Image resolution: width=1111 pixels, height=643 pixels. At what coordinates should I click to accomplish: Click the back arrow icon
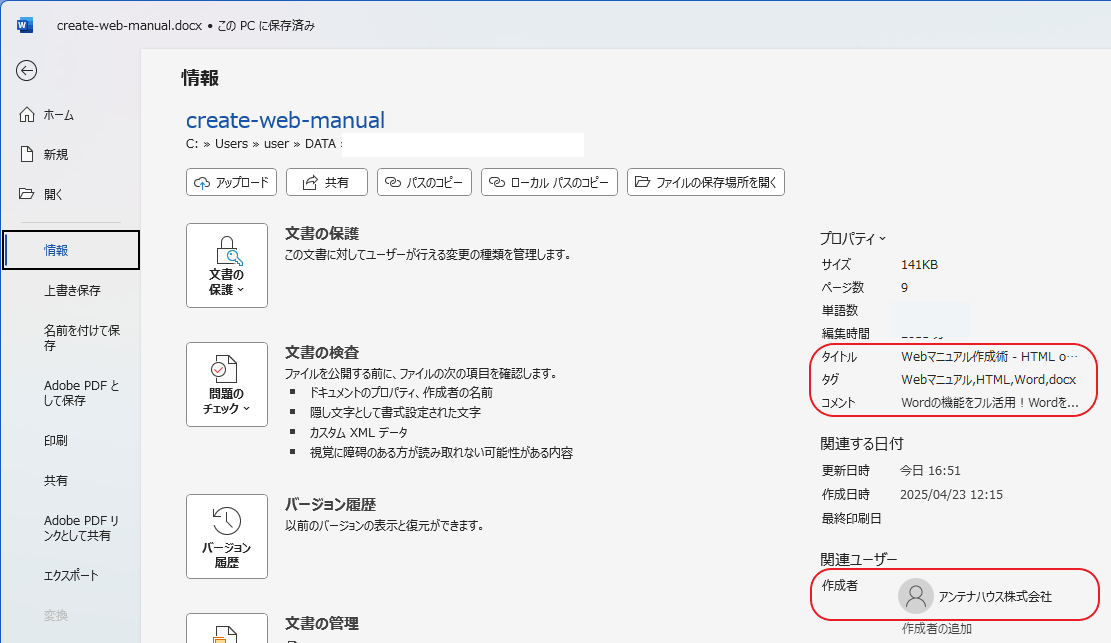(x=27, y=70)
